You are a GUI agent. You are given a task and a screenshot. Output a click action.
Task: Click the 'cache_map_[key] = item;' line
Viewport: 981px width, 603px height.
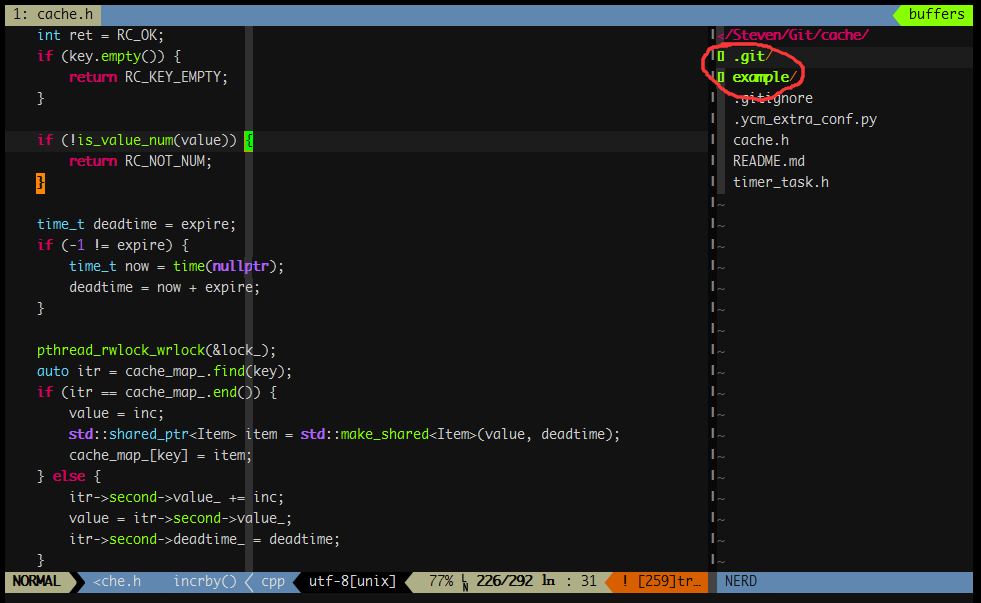[160, 455]
